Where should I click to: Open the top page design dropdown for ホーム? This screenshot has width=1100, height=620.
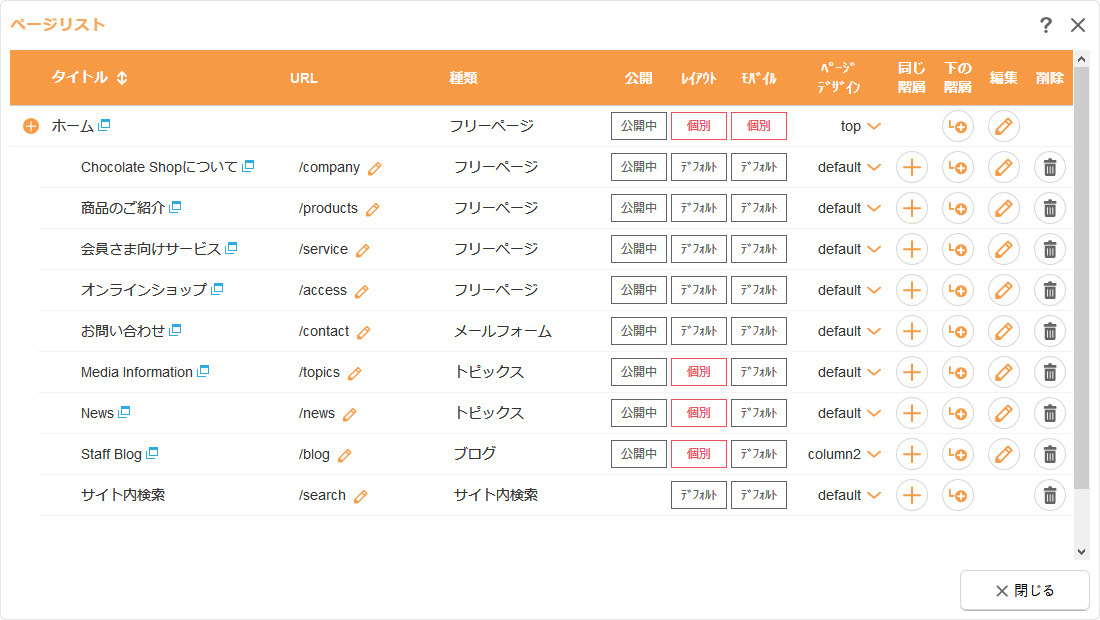click(x=874, y=126)
